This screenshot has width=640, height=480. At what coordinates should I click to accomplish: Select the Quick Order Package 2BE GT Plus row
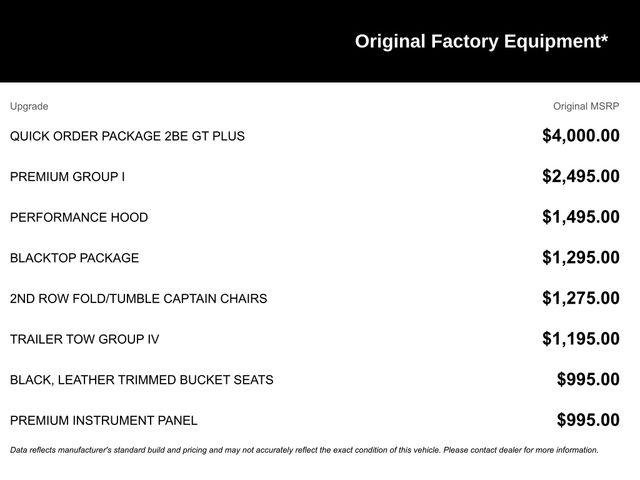click(x=127, y=136)
